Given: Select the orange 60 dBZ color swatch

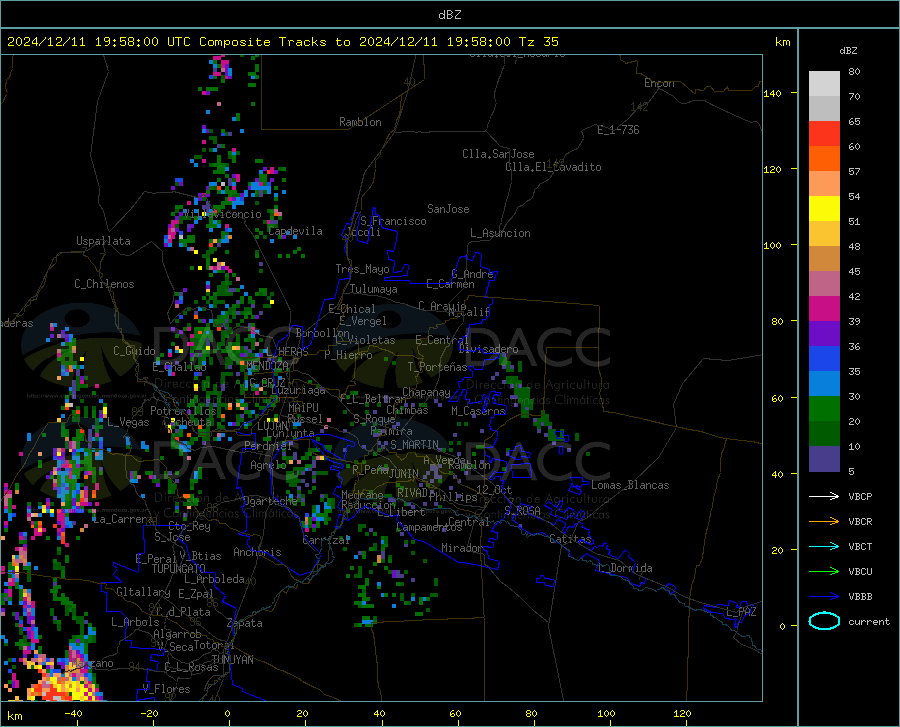Looking at the screenshot, I should pyautogui.click(x=824, y=159).
